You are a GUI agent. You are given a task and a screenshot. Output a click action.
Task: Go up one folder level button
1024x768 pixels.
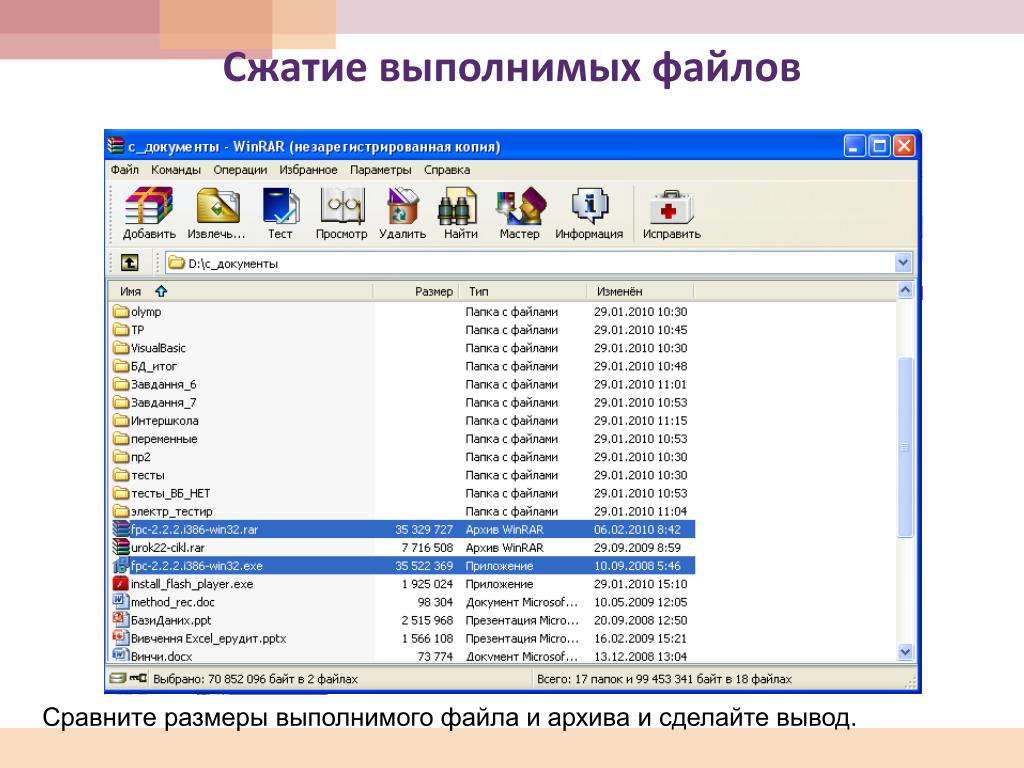pyautogui.click(x=129, y=263)
